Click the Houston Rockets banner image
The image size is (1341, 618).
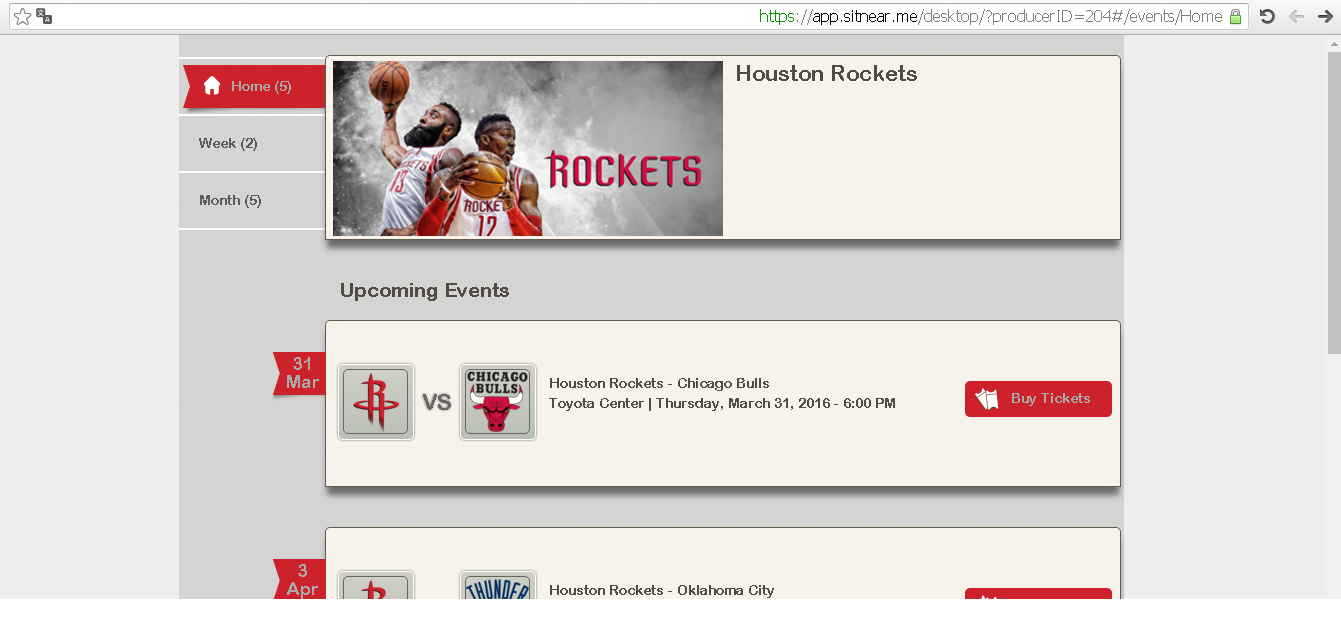click(x=528, y=148)
